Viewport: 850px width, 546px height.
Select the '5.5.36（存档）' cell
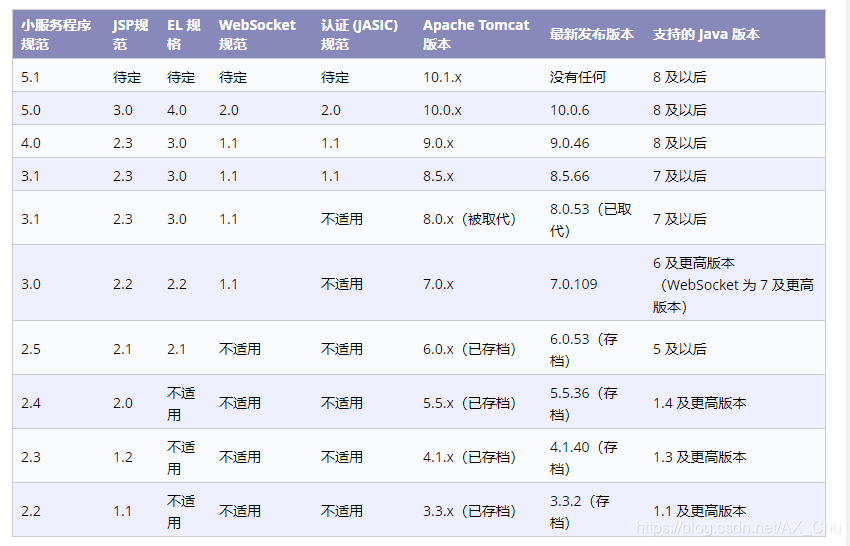(x=583, y=404)
